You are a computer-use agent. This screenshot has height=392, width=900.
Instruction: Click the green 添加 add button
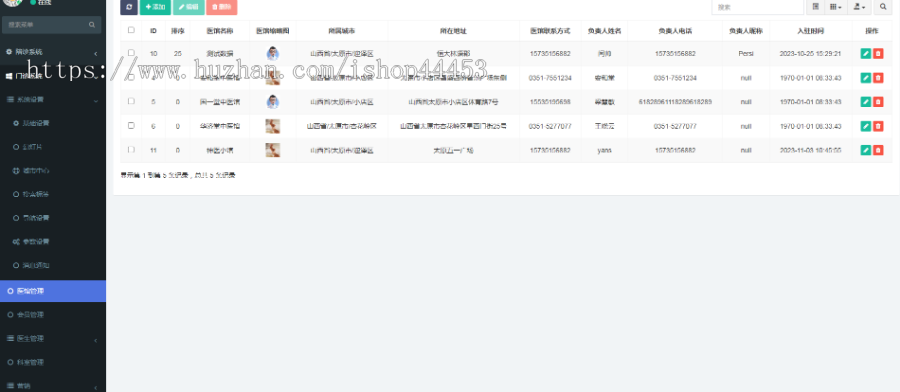tap(155, 7)
